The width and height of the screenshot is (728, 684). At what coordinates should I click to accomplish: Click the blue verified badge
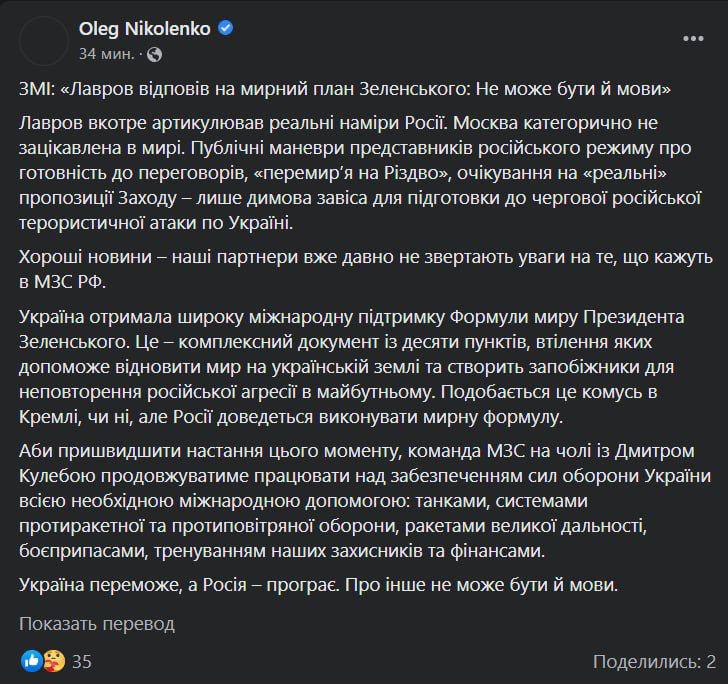[x=225, y=29]
